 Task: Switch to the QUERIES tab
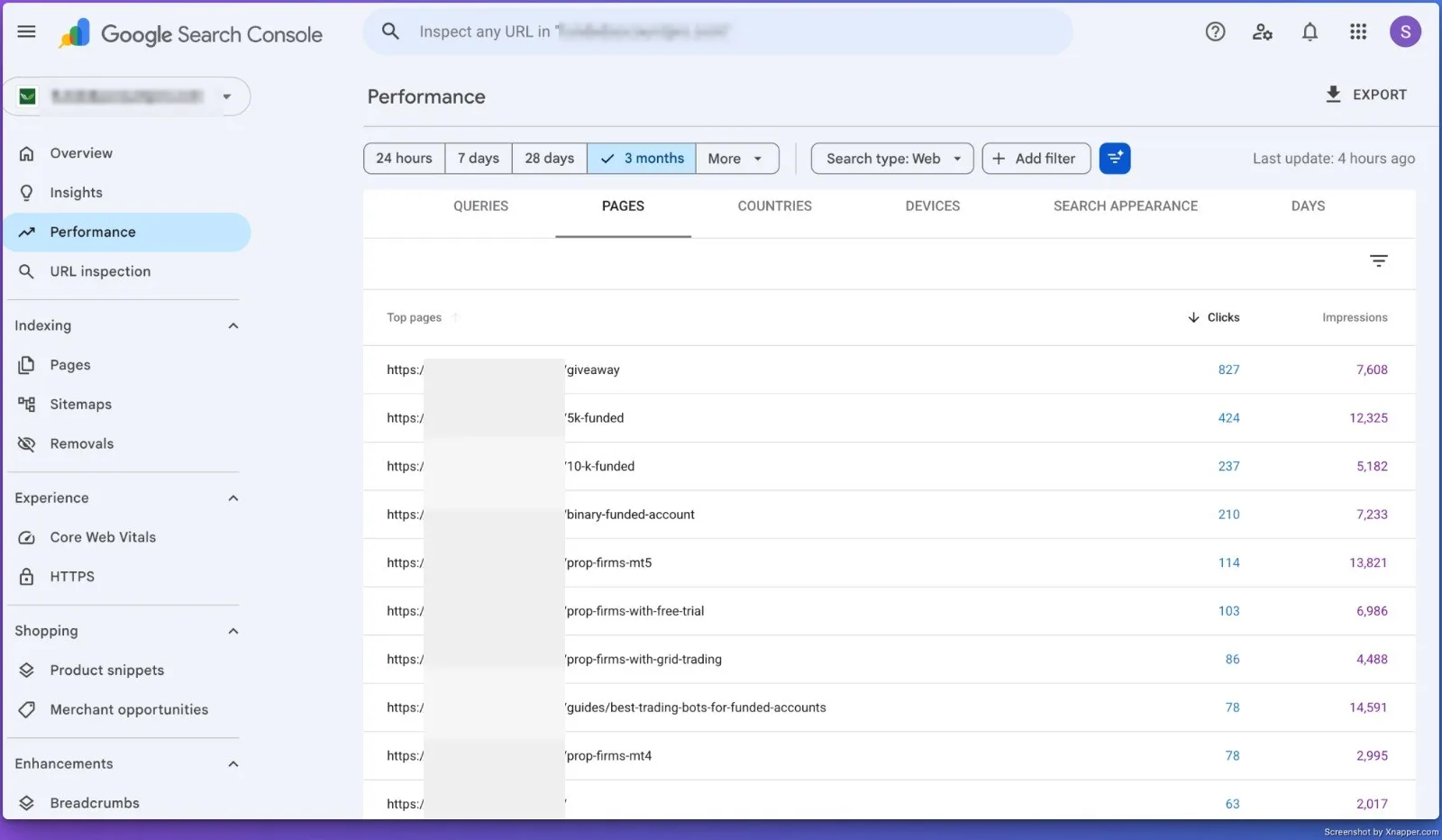pos(480,206)
